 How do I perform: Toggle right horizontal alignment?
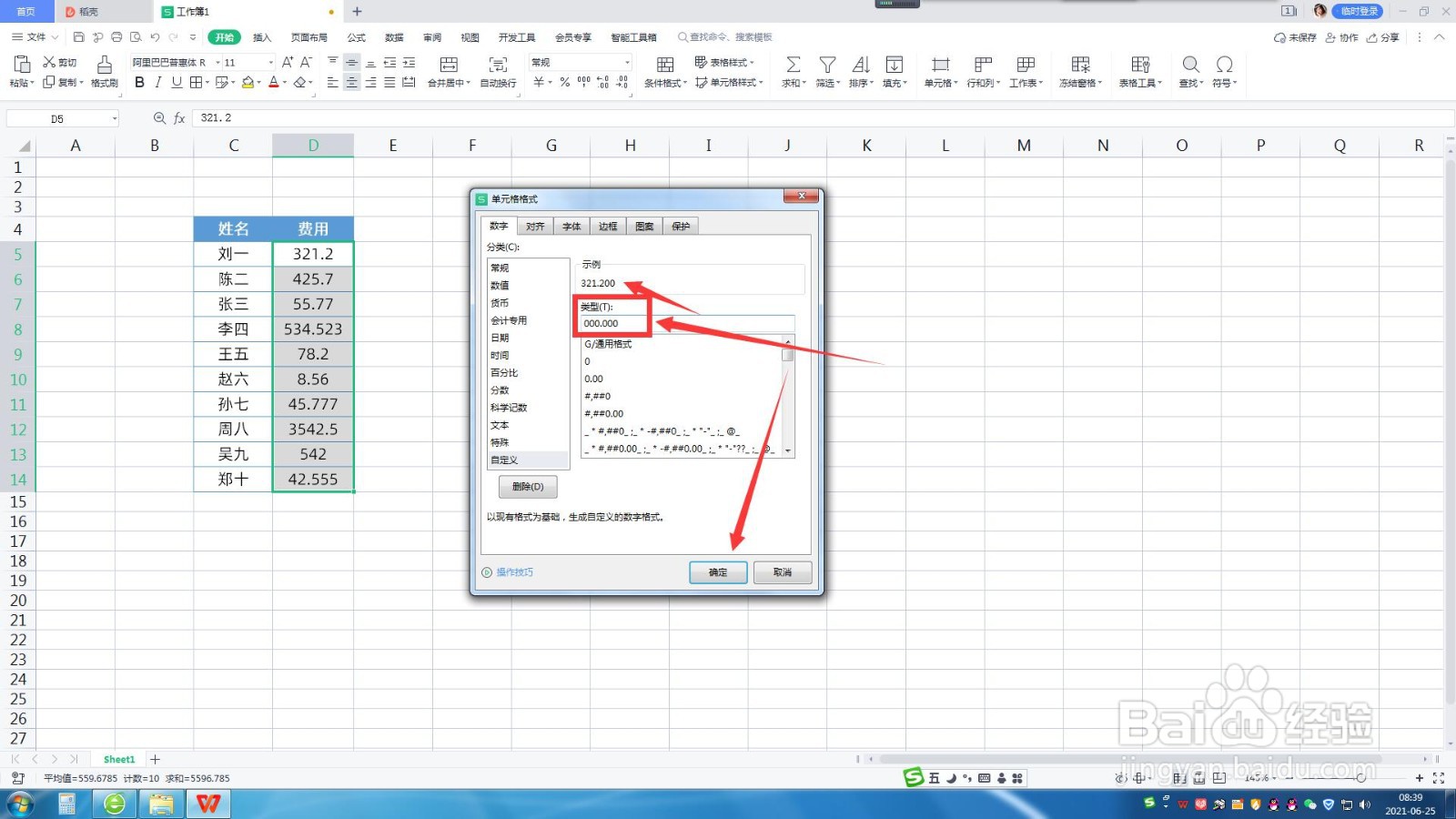point(370,83)
